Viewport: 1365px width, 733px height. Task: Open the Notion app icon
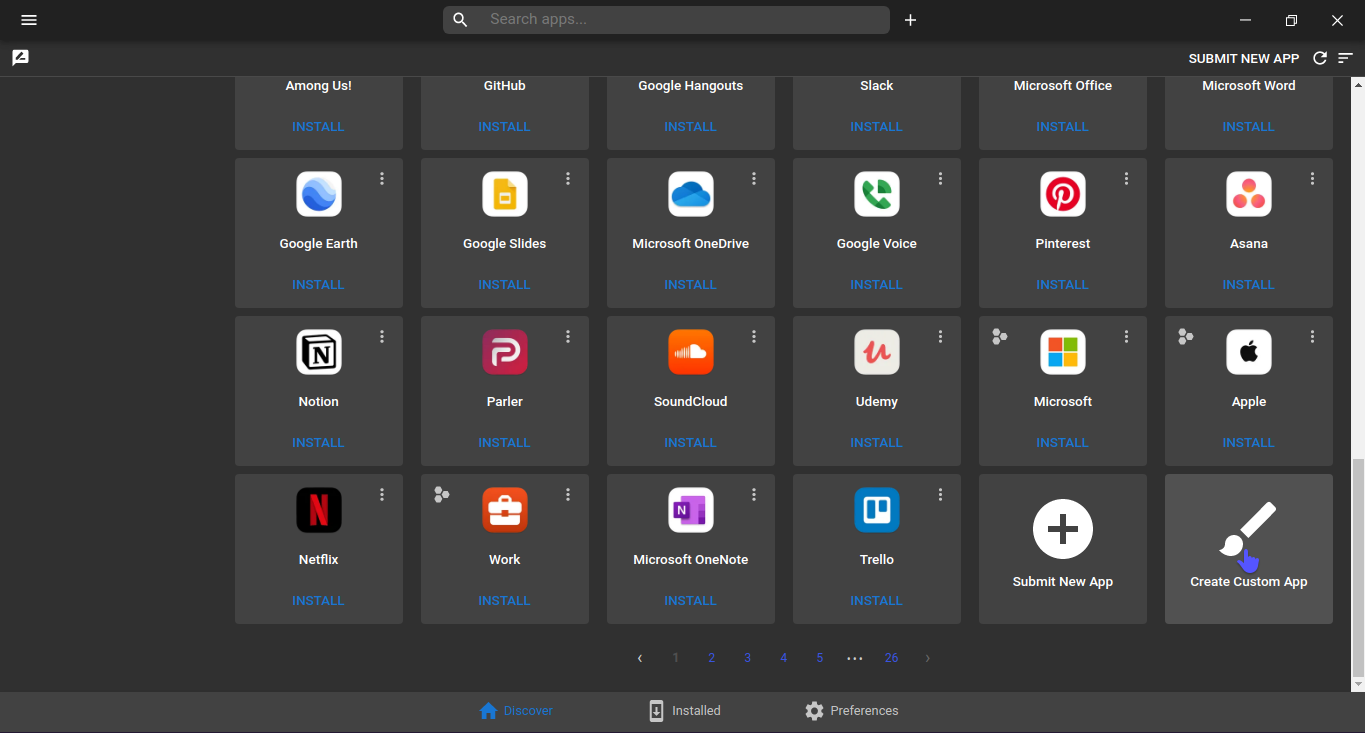point(319,352)
